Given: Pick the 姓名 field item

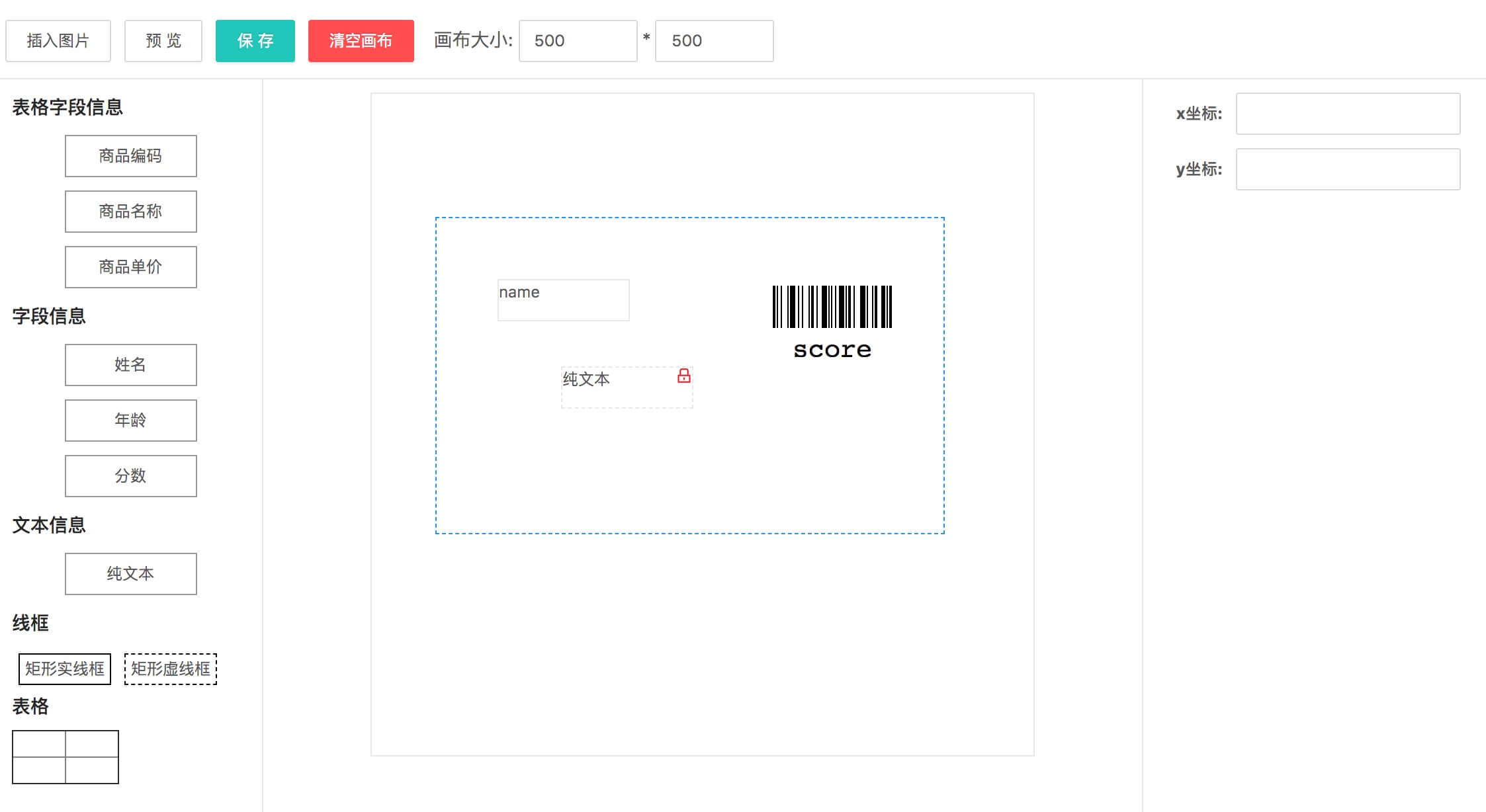Looking at the screenshot, I should (131, 365).
